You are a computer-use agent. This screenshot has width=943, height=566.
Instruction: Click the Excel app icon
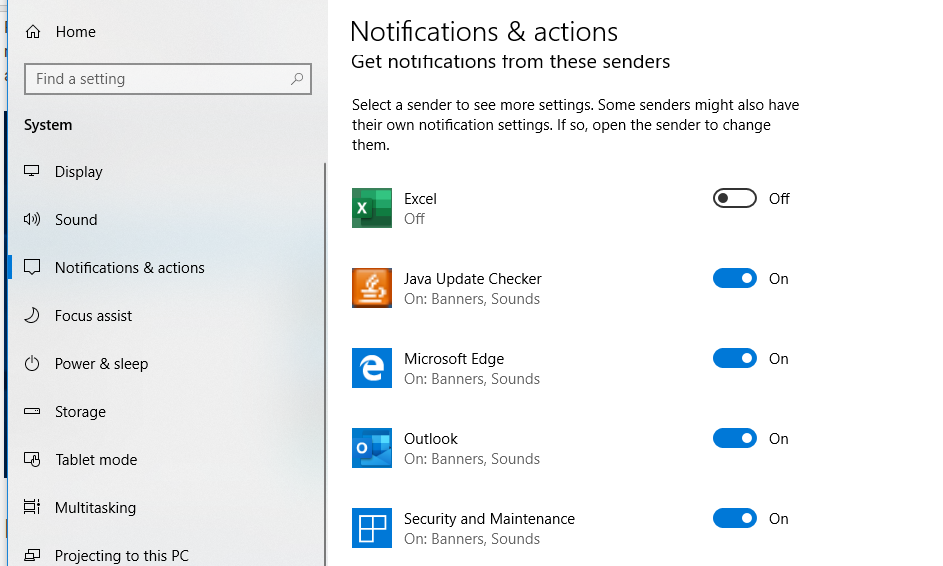coord(372,208)
